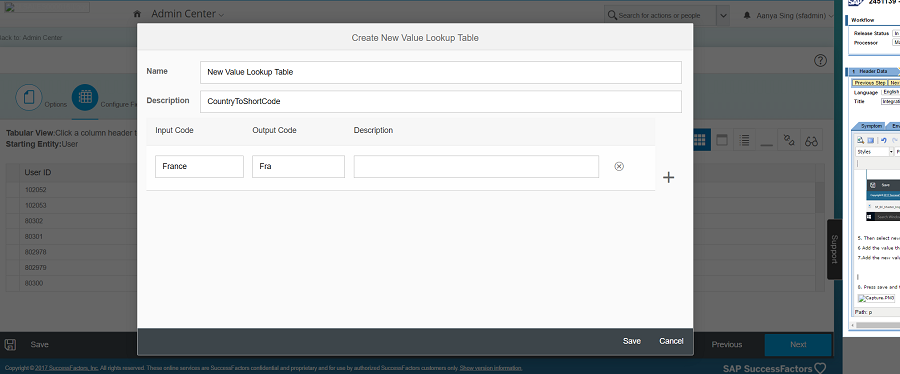Image resolution: width=900 pixels, height=374 pixels.
Task: Click the Title field in right window
Action: coord(890,102)
